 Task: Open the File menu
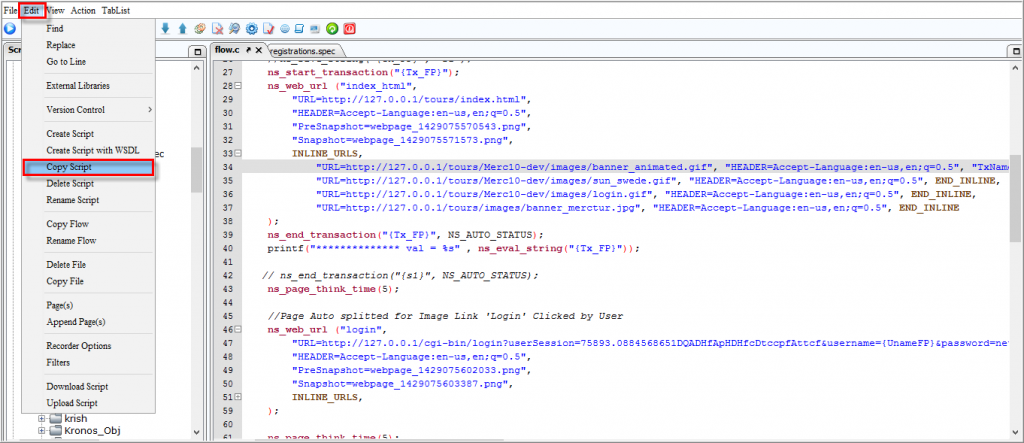[x=10, y=10]
